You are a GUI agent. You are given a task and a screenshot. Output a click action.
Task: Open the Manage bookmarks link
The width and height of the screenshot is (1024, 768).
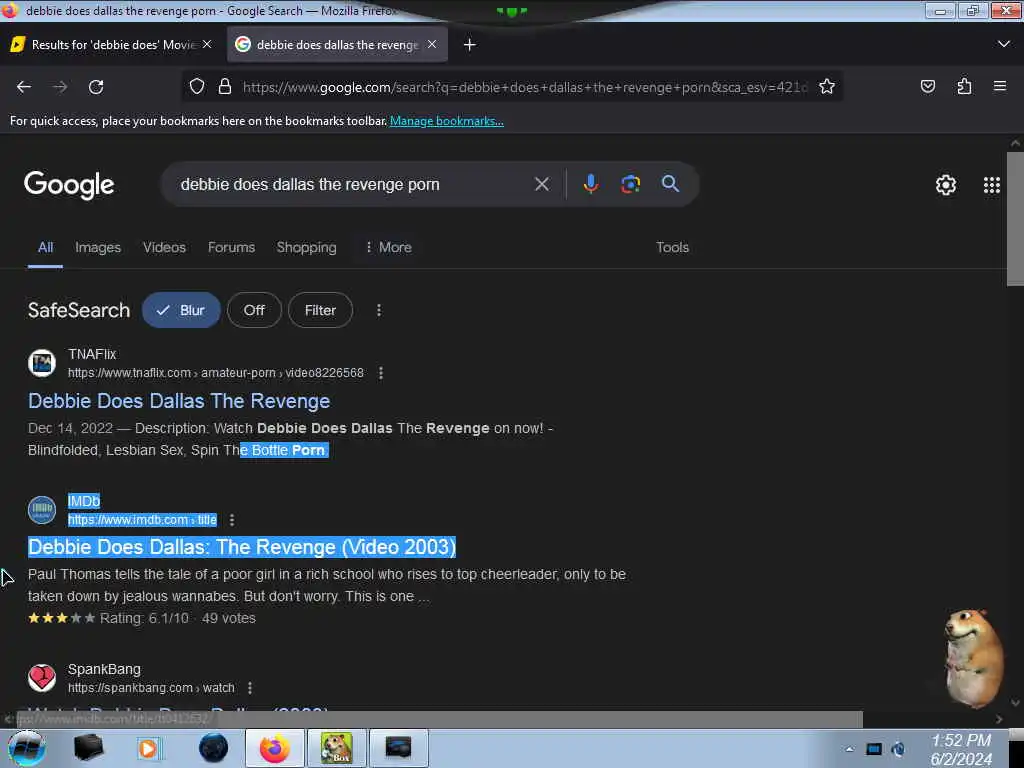click(447, 121)
